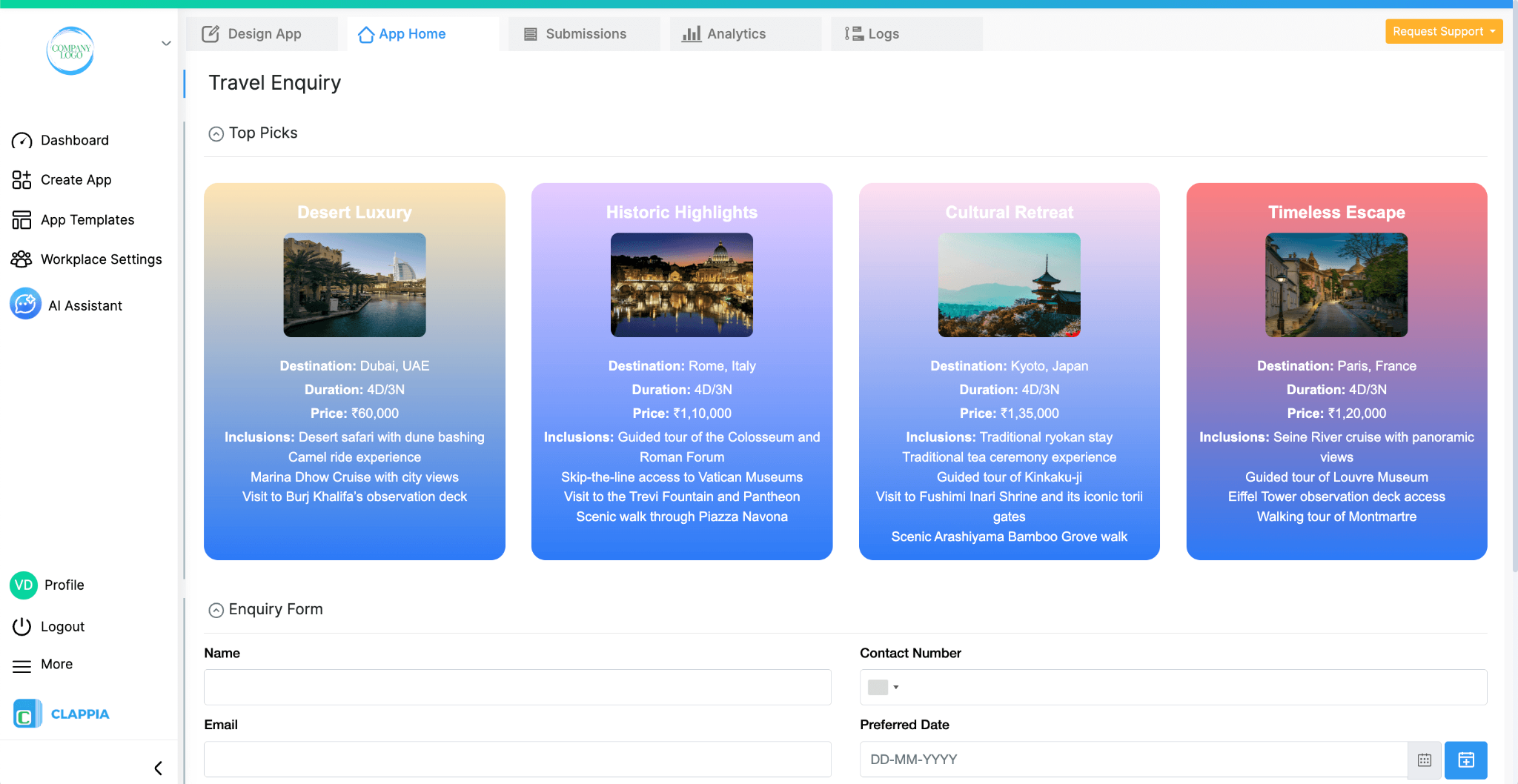This screenshot has width=1518, height=784.
Task: Switch to the Design App tab
Action: pos(262,34)
